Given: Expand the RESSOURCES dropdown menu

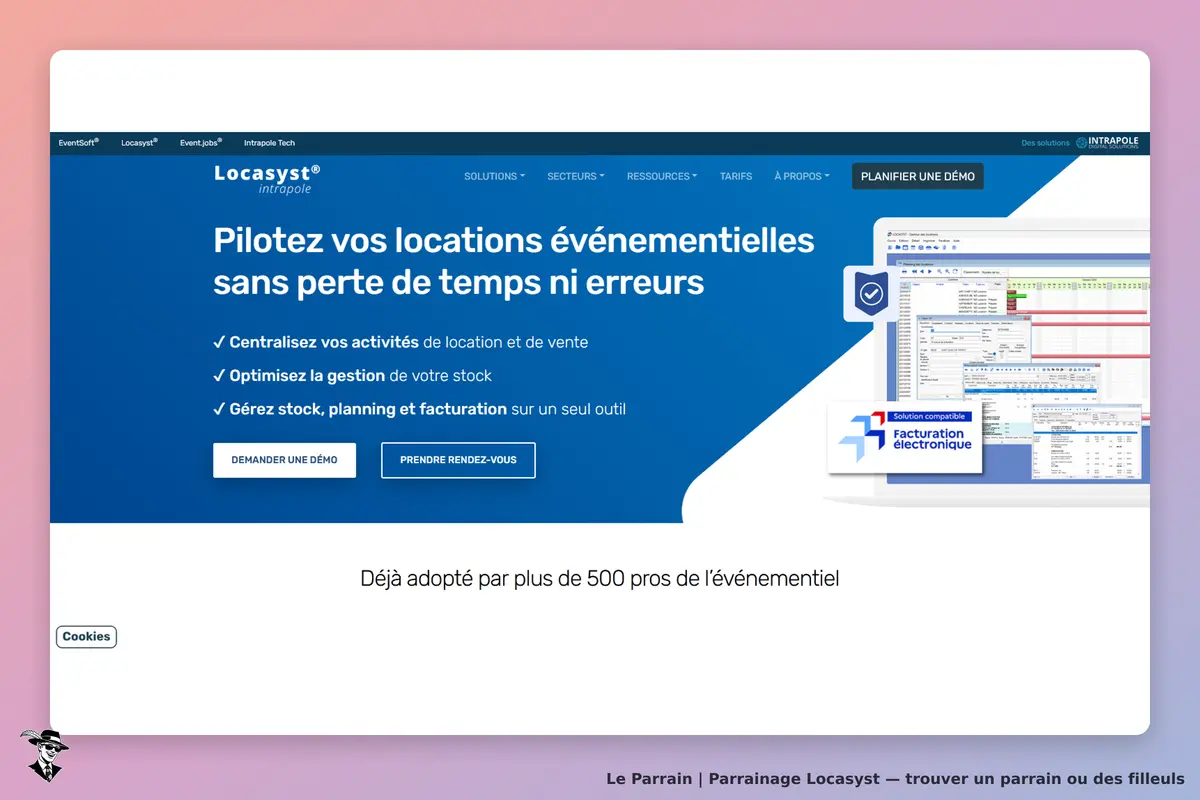Looking at the screenshot, I should pos(662,176).
